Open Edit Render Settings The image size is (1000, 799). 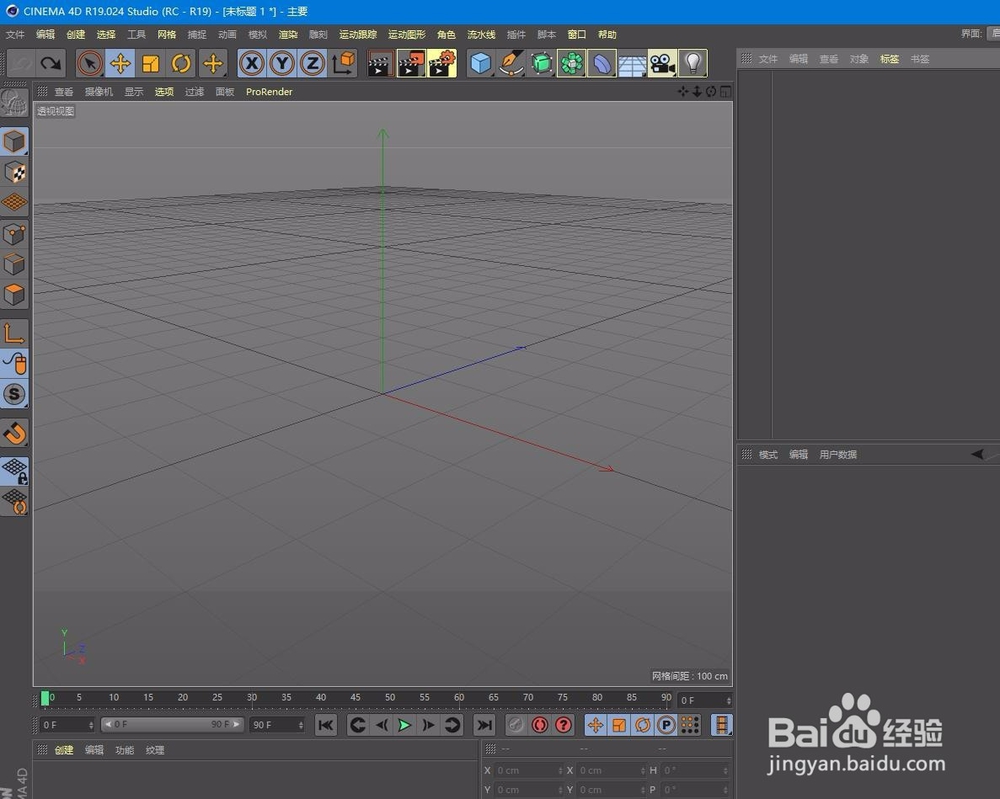pos(442,63)
